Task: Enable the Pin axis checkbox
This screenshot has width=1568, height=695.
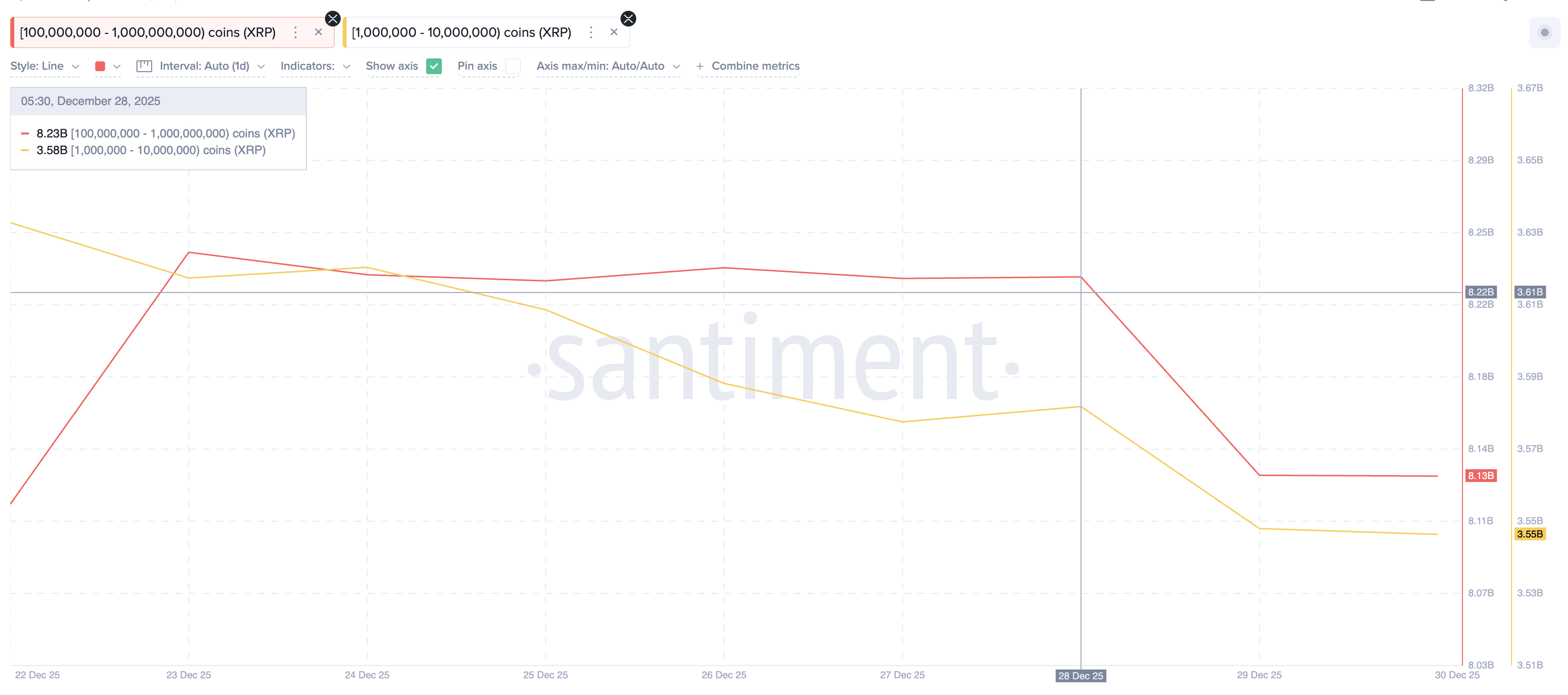Action: click(x=513, y=66)
